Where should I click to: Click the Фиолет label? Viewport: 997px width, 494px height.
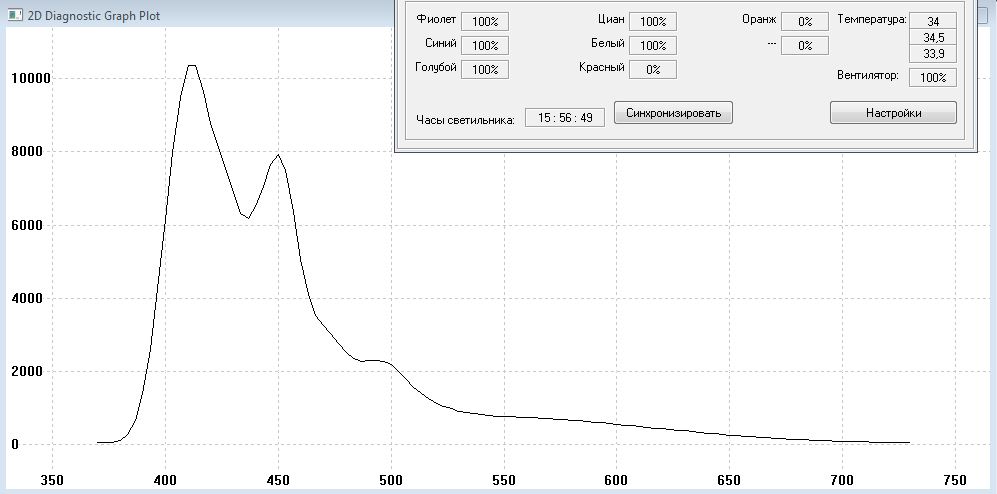click(436, 19)
